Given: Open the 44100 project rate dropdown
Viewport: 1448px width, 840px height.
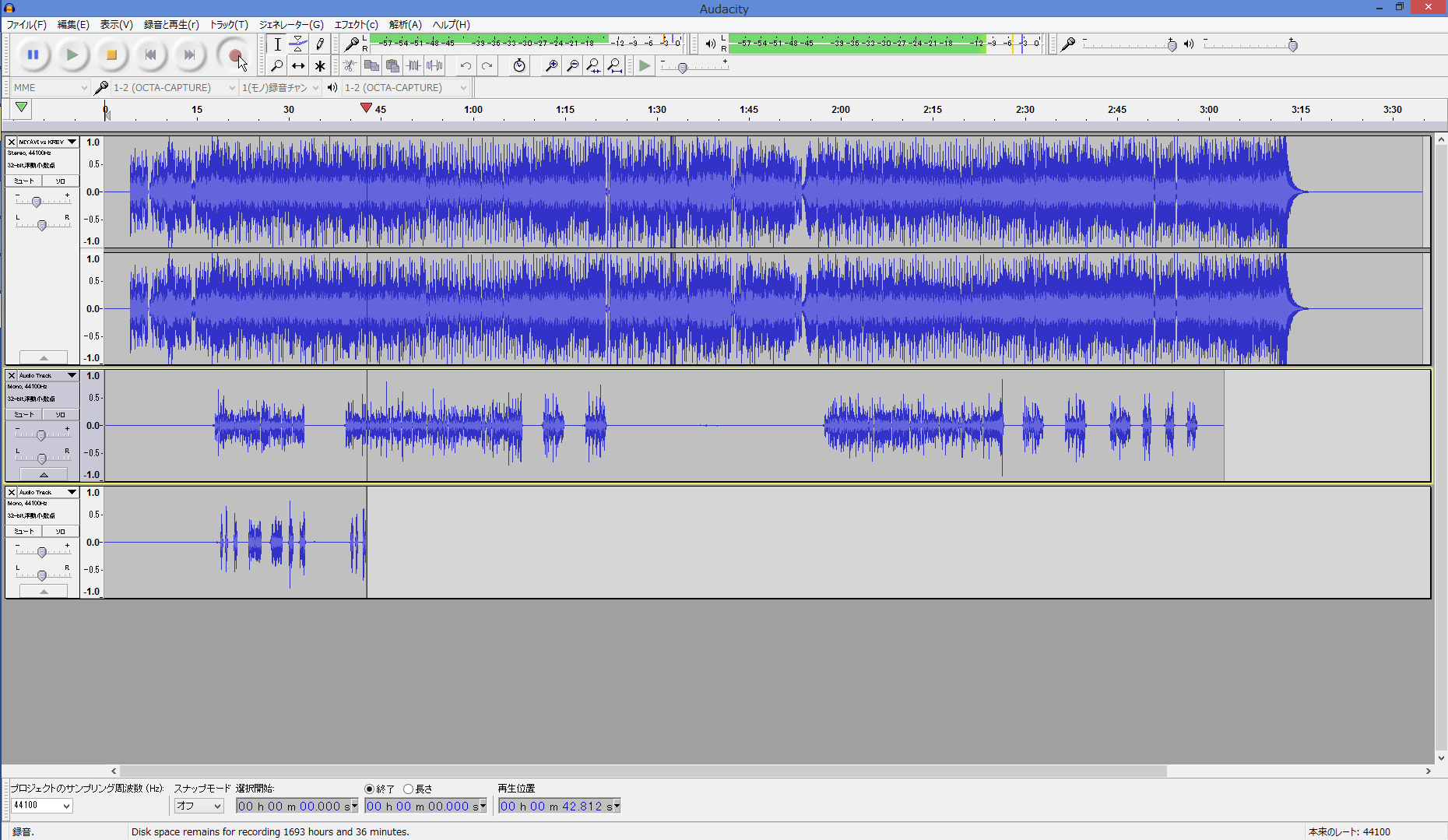Looking at the screenshot, I should pos(42,806).
